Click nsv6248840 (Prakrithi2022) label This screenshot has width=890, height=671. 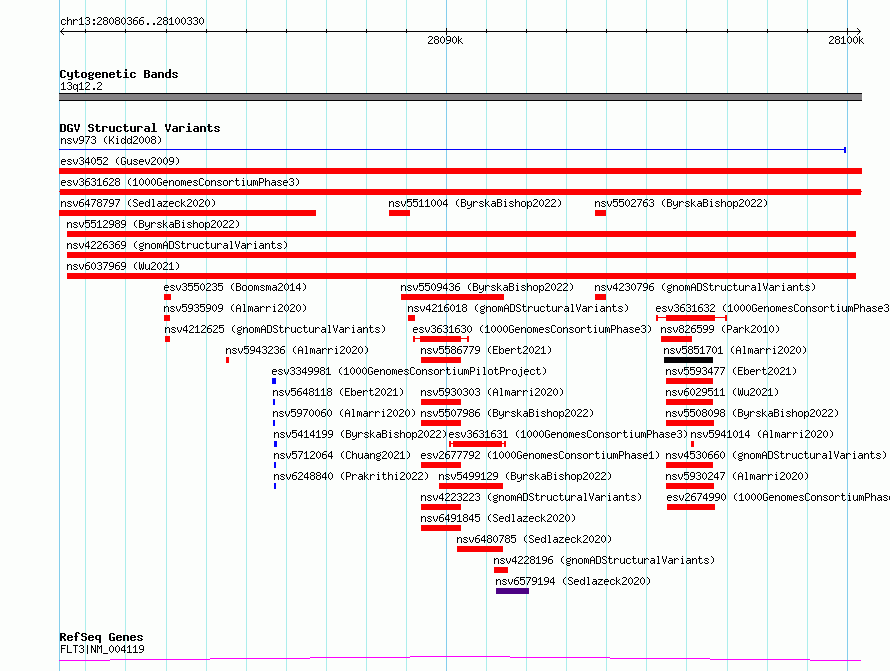(x=351, y=476)
